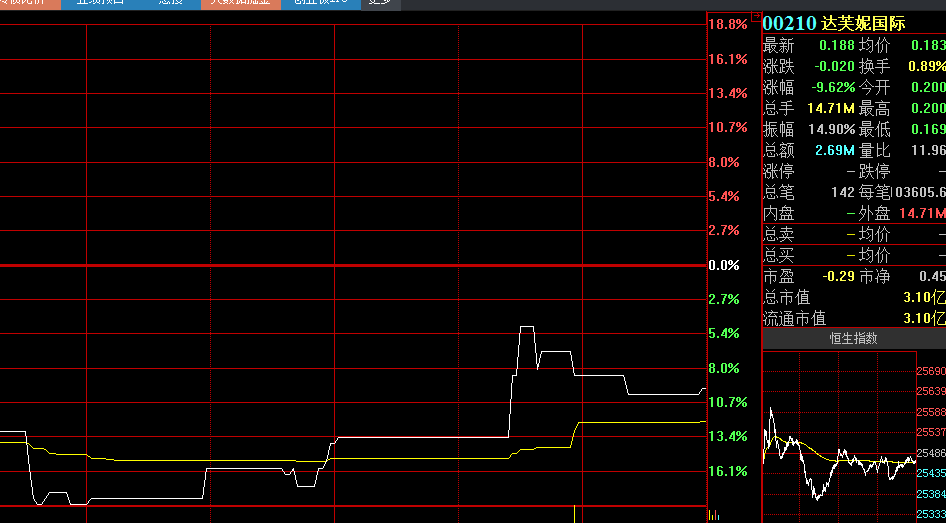Click average price value 0.183
946x523 pixels.
pos(928,45)
